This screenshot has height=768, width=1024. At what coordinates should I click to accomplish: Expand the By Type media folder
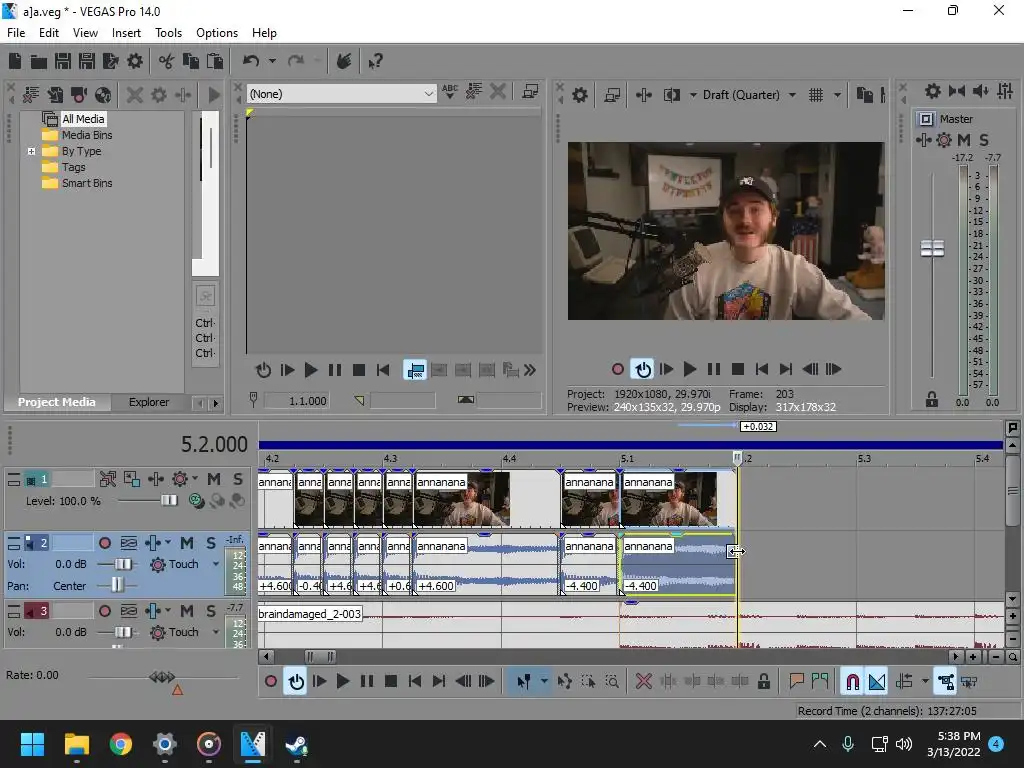coord(31,152)
